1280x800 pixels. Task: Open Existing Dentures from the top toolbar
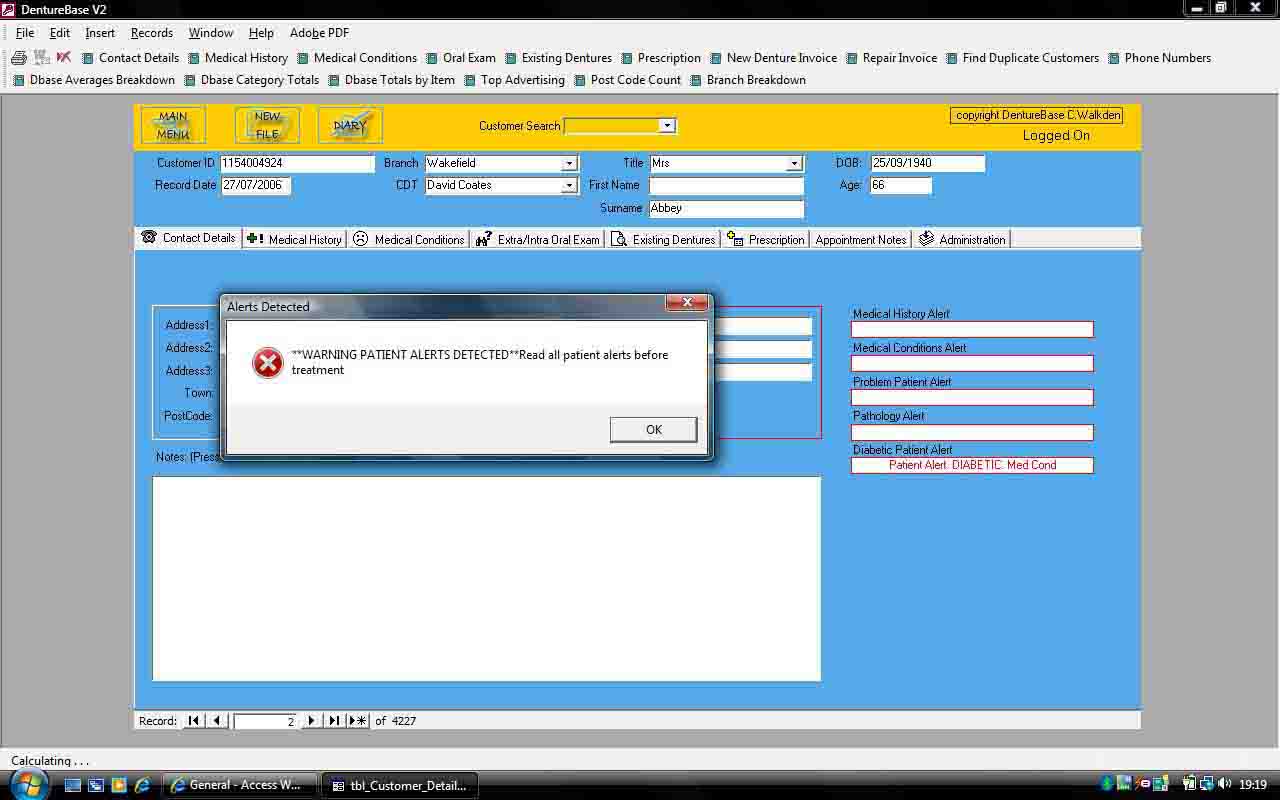pyautogui.click(x=559, y=58)
